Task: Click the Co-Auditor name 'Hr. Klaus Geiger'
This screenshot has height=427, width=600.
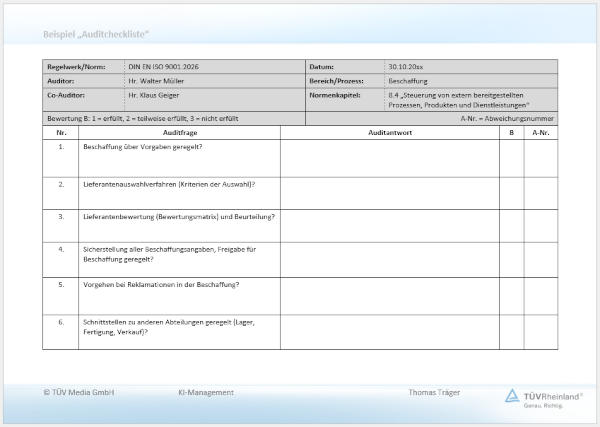Action: pyautogui.click(x=154, y=95)
